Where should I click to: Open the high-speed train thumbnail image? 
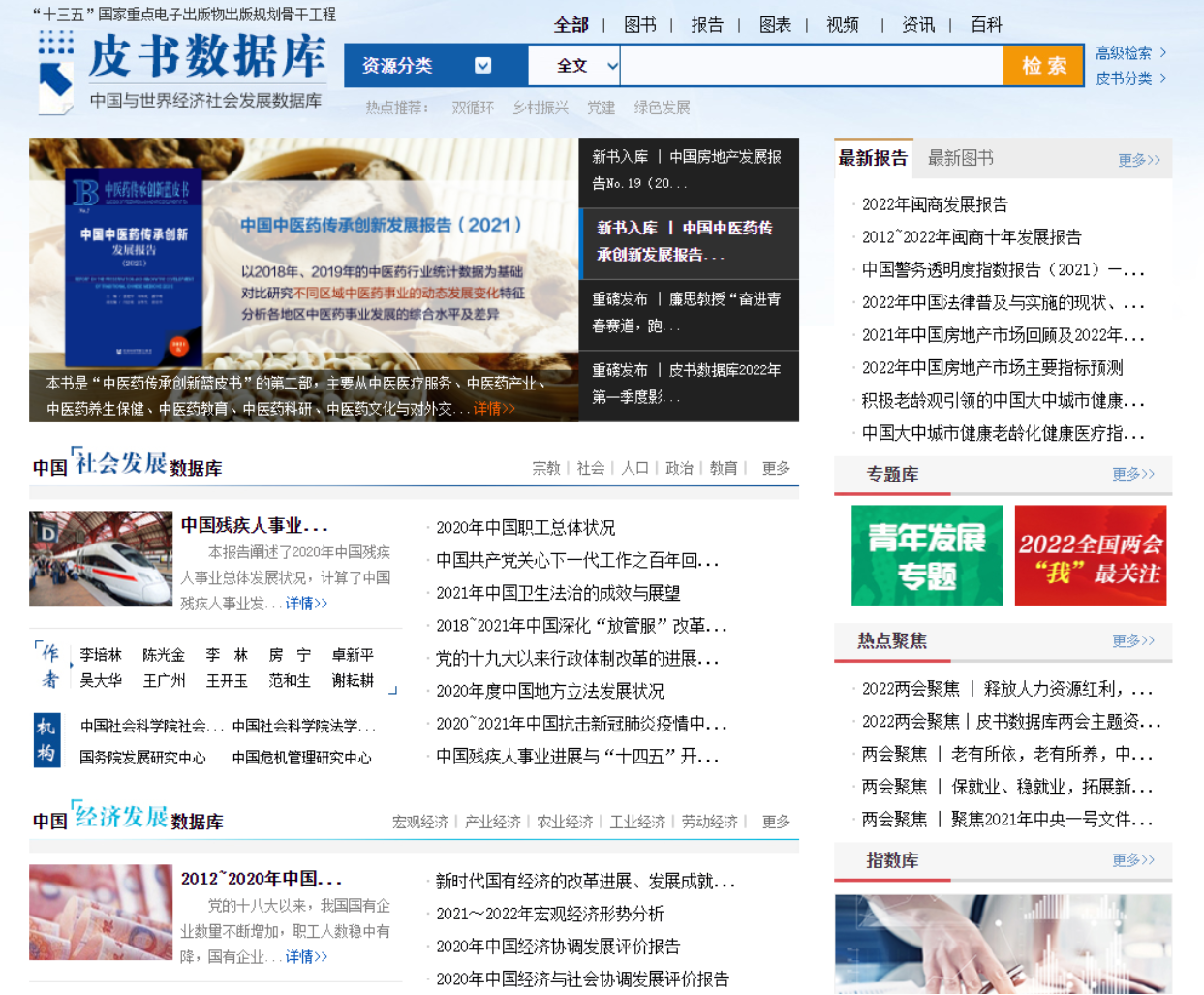[x=101, y=559]
